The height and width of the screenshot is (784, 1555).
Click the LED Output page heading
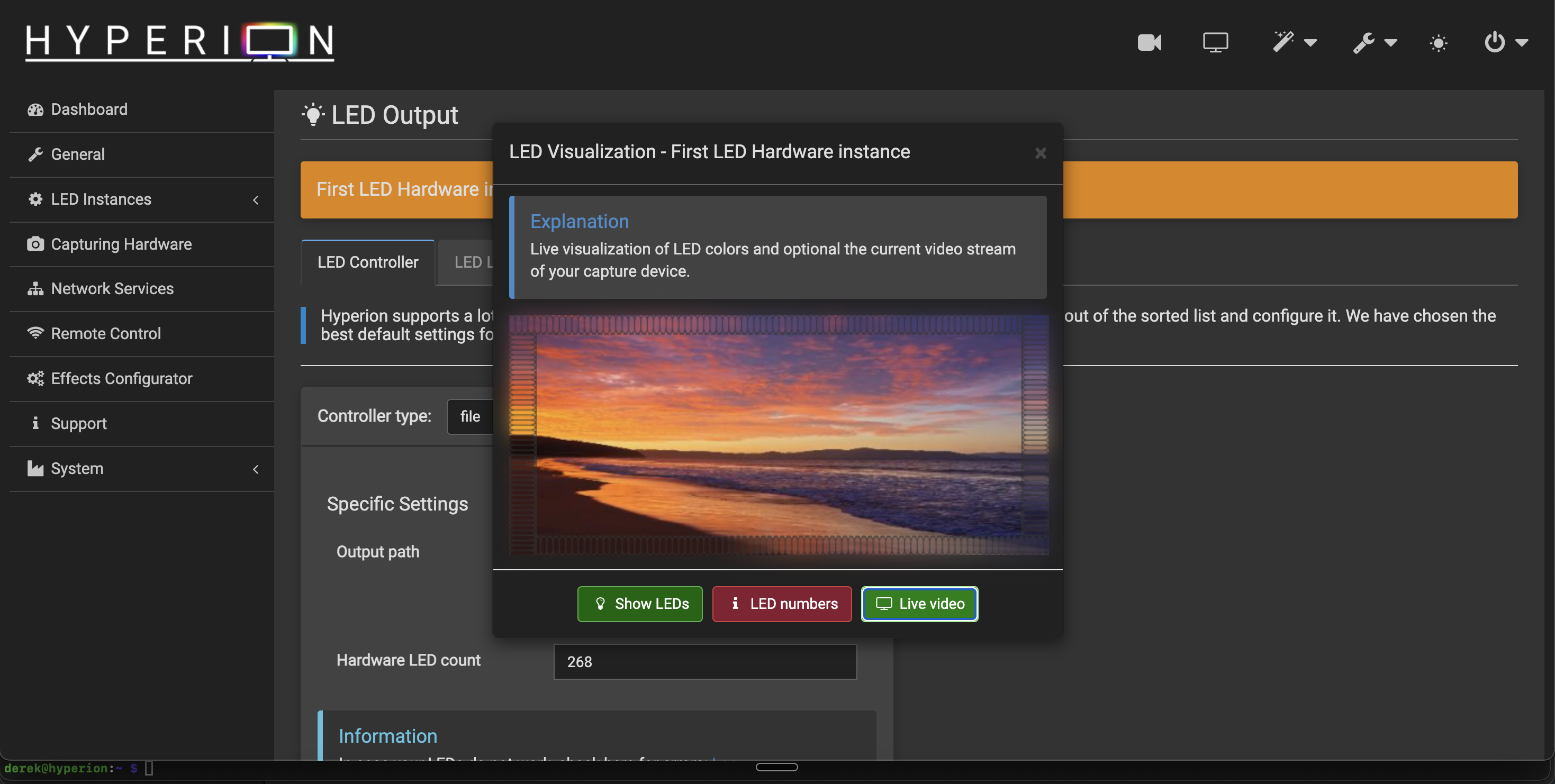click(x=395, y=115)
